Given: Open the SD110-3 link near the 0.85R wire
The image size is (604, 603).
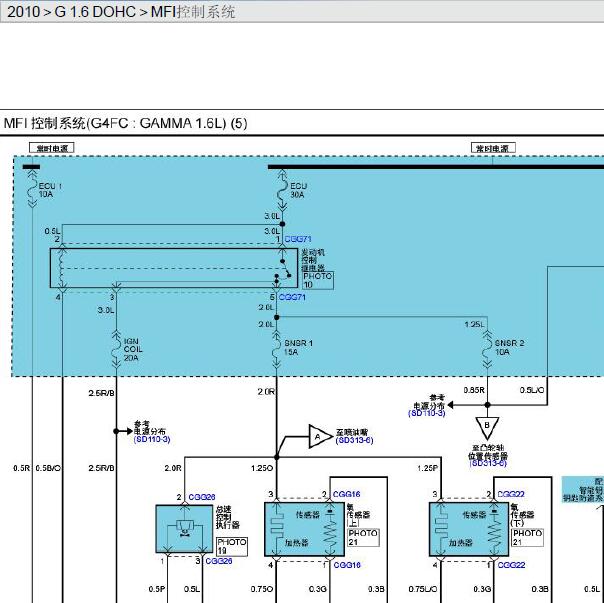Looking at the screenshot, I should pyautogui.click(x=426, y=413).
